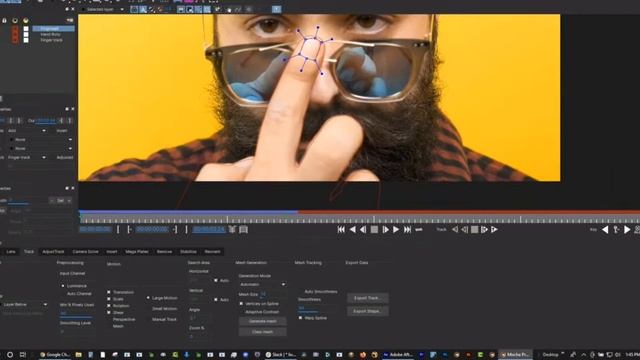Click the Clear mesh button

click(262, 332)
